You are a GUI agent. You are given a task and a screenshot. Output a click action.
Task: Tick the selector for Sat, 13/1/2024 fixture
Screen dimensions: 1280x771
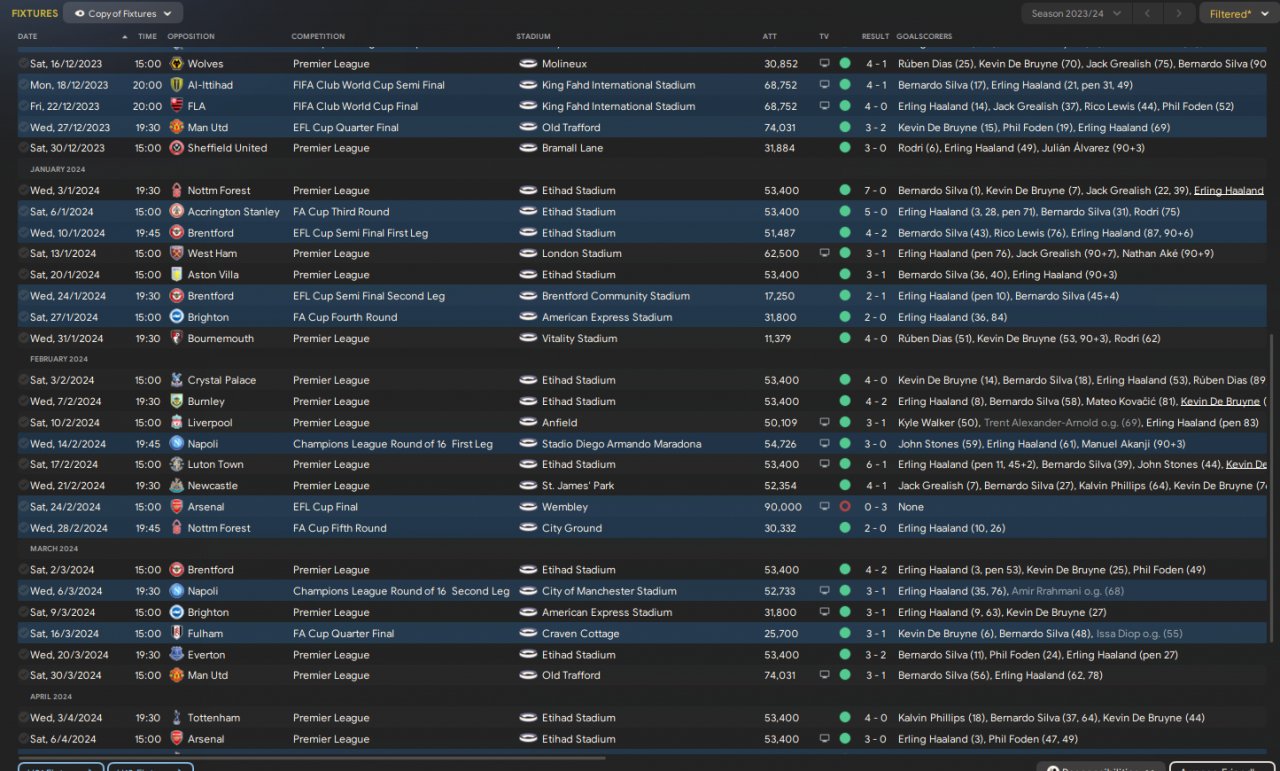(23, 254)
